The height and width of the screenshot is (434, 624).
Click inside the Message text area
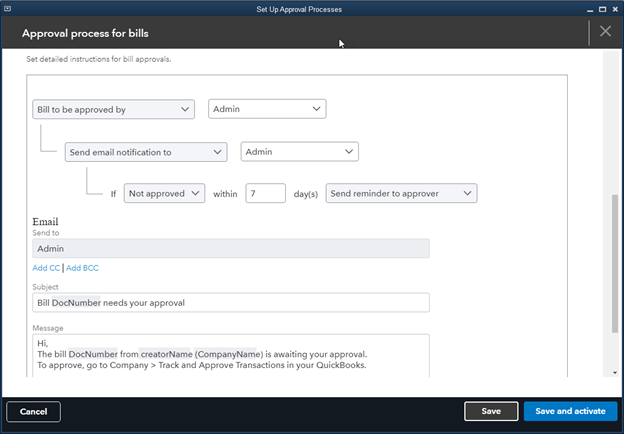click(230, 355)
